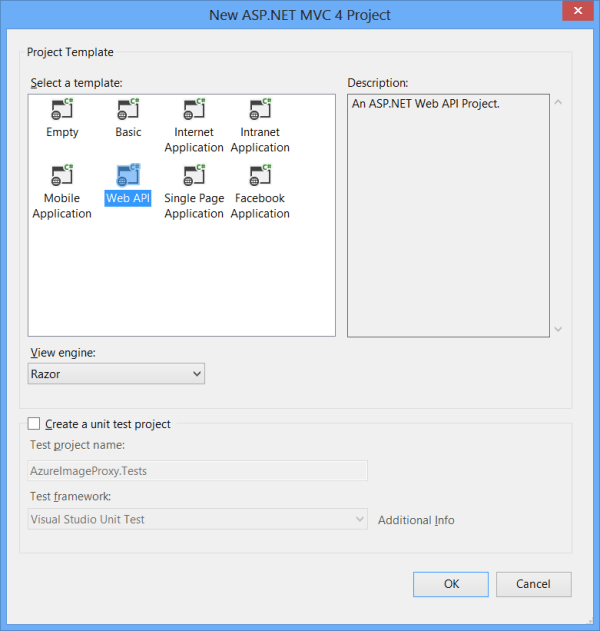The width and height of the screenshot is (600, 631).
Task: Confirm with the OK button
Action: coord(451,584)
